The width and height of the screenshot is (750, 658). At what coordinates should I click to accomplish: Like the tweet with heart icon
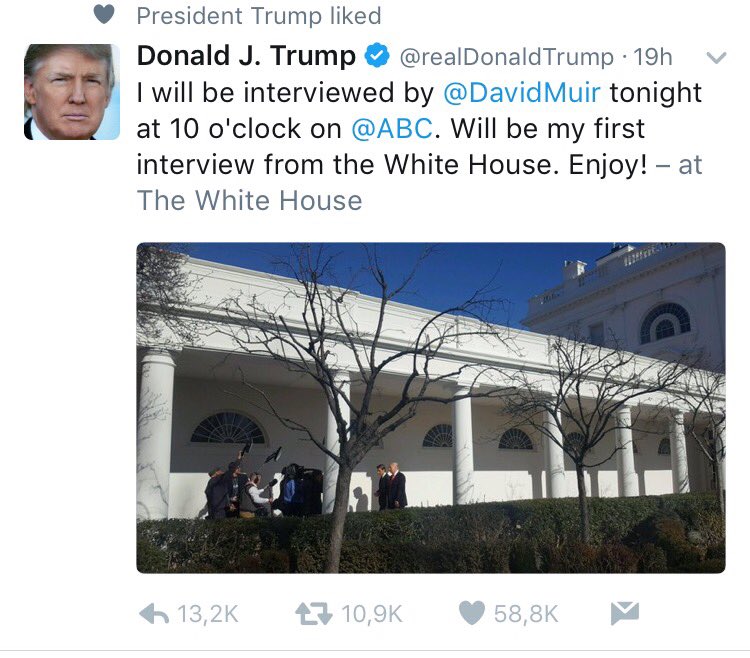(472, 613)
